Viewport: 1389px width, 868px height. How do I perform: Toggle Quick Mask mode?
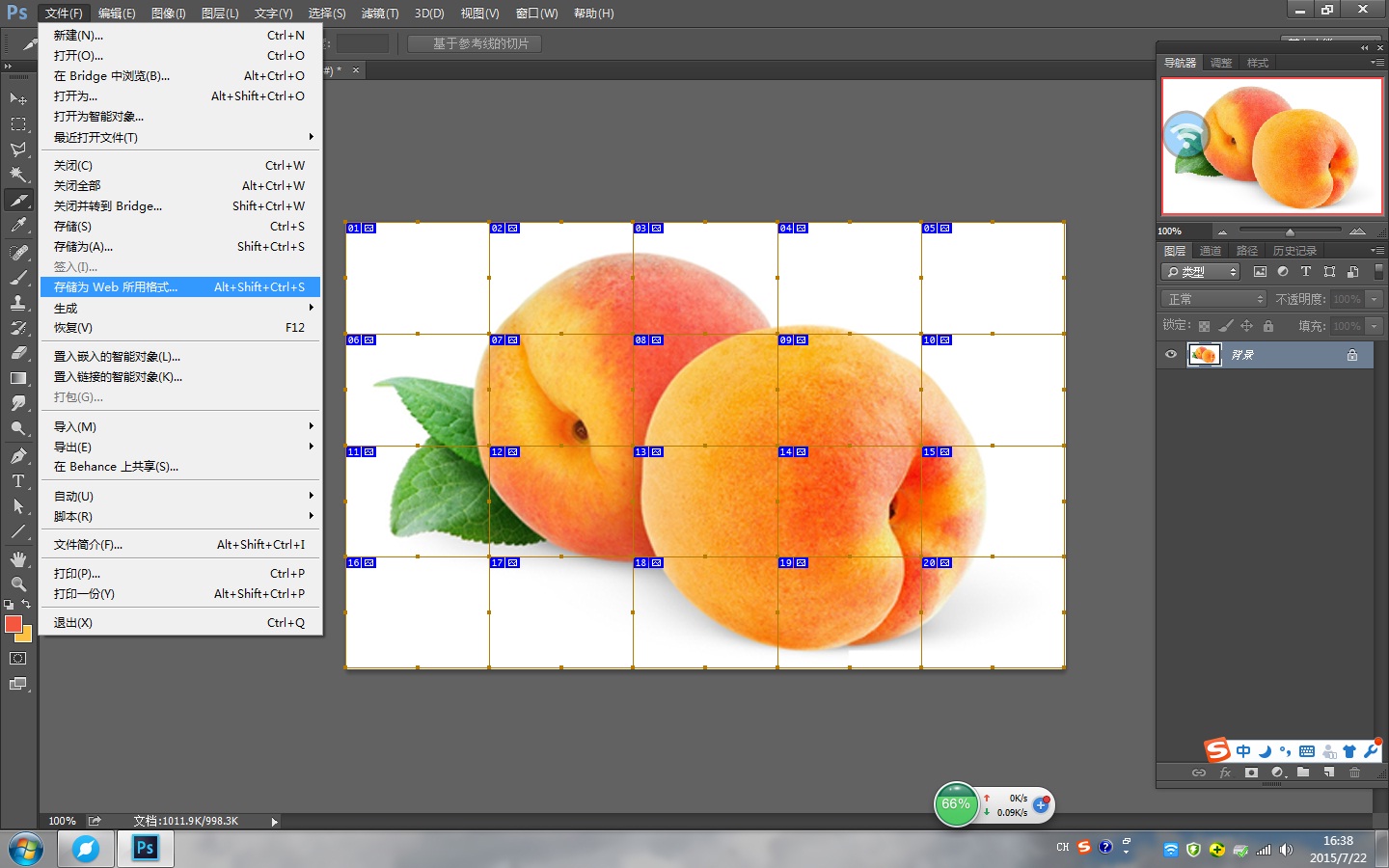coord(17,659)
